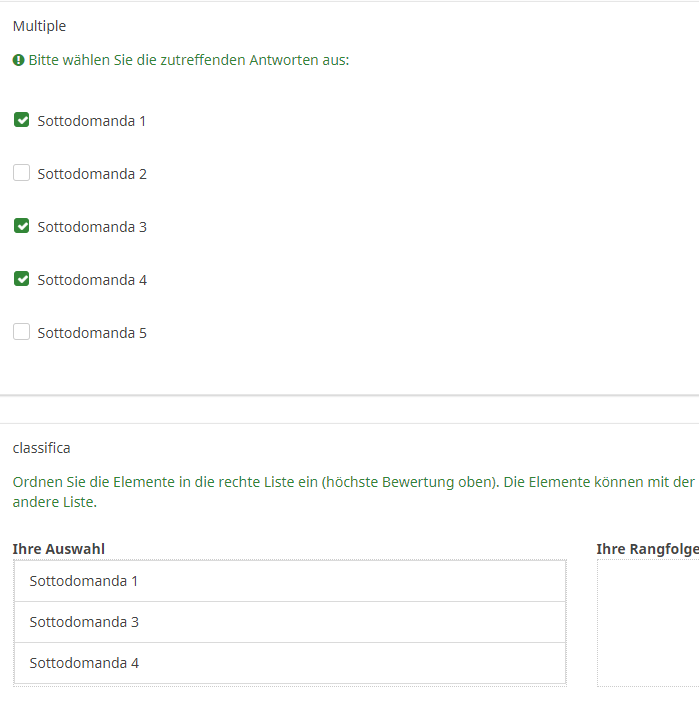Click the Sottodomanda 1 checkbox label text
Screen dimensions: 699x721
(x=92, y=121)
